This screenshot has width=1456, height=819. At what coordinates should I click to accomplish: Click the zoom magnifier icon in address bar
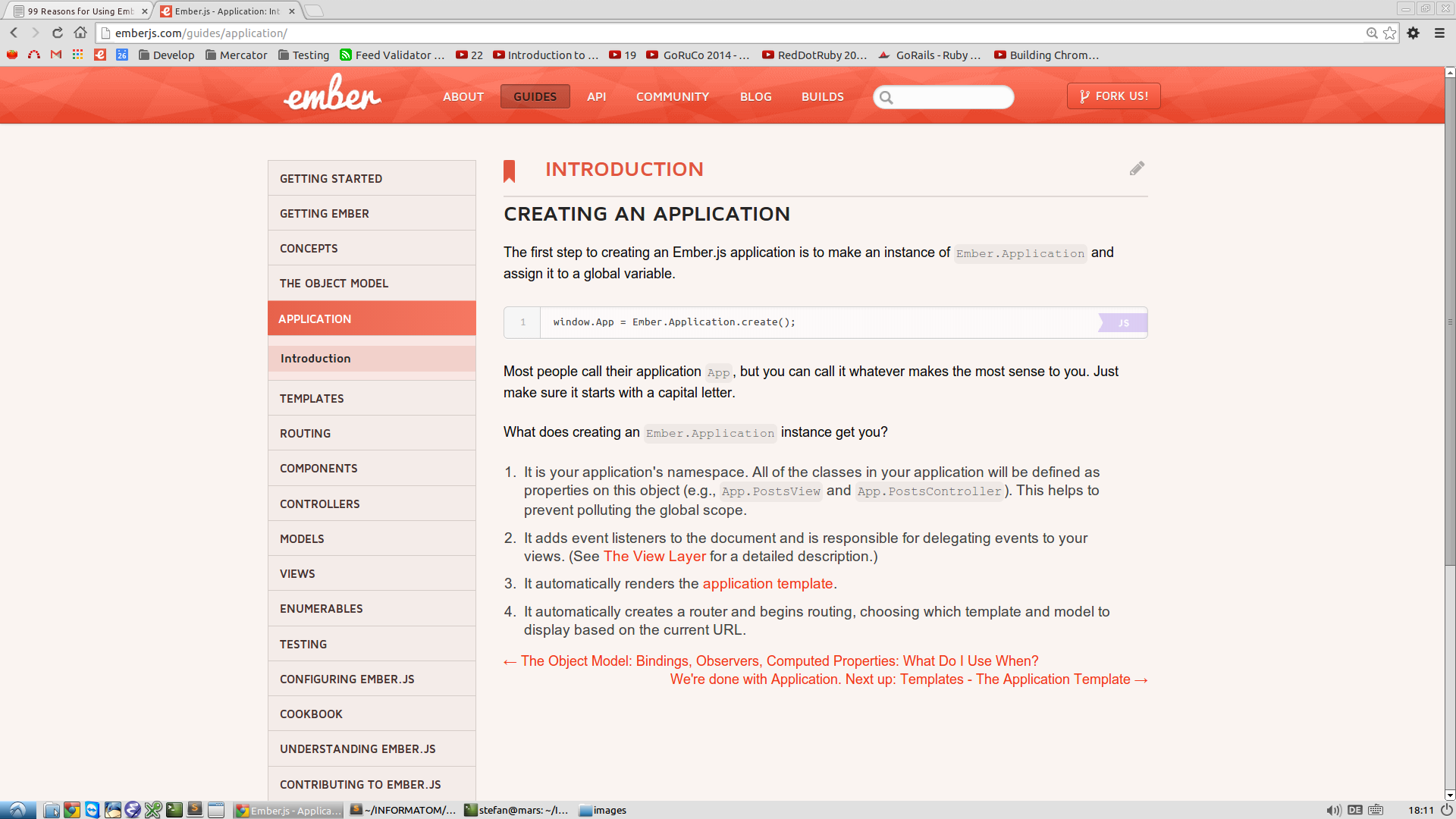pos(1372,33)
